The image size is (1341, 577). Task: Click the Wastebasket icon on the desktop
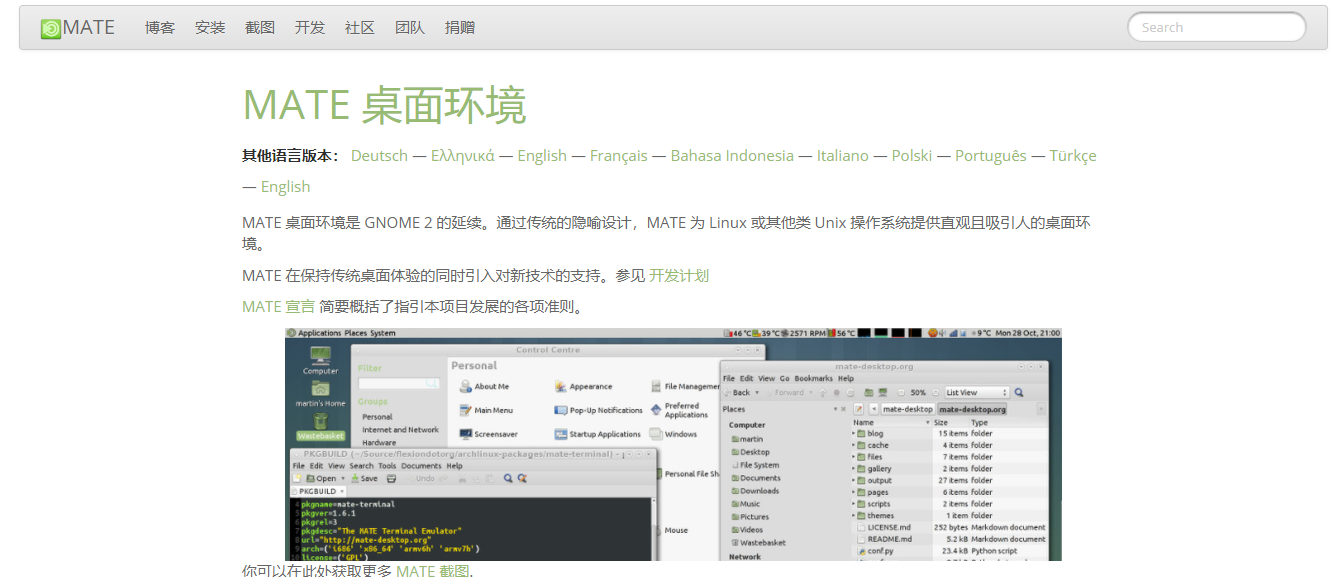(x=320, y=423)
